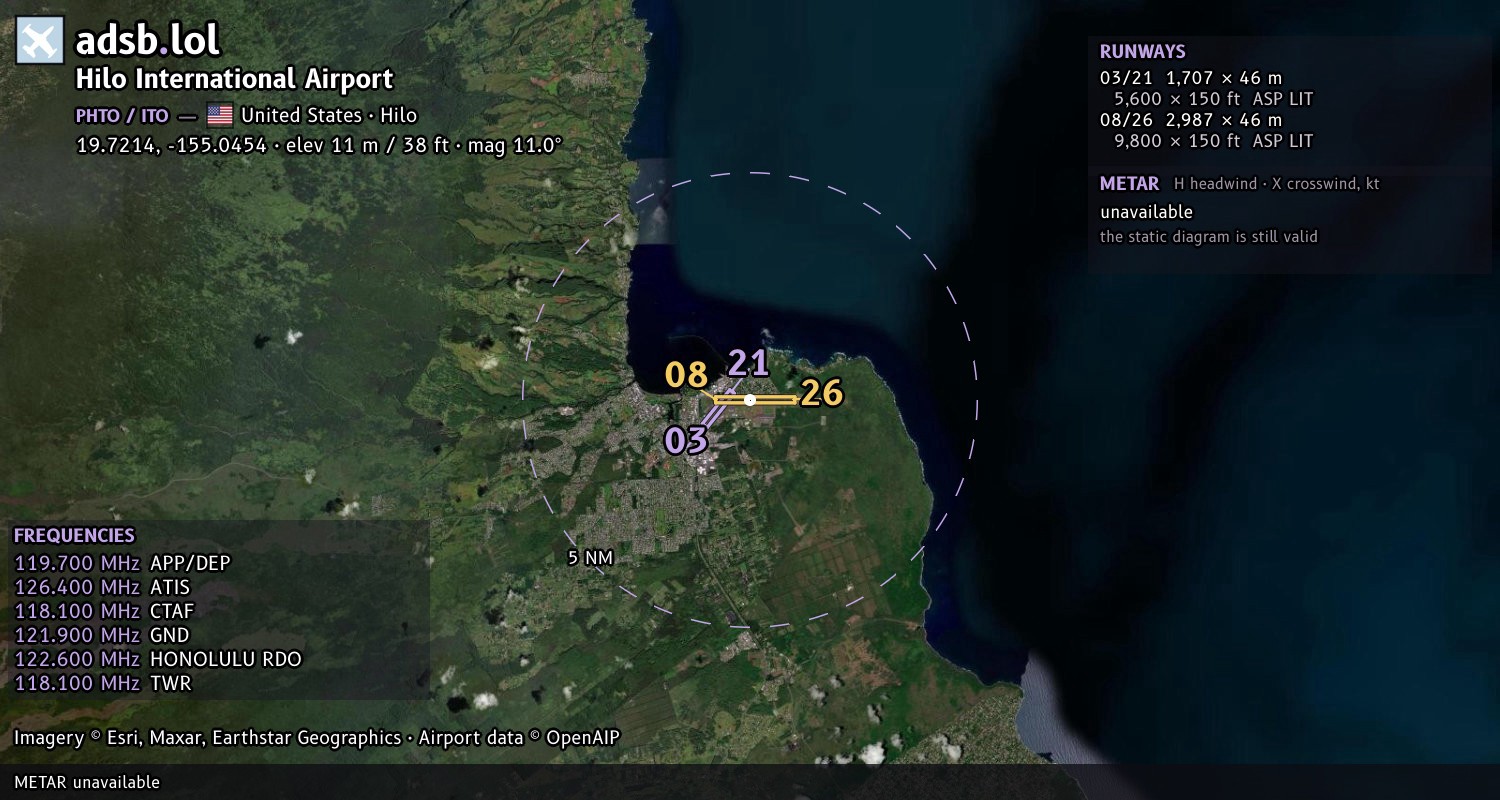Image resolution: width=1500 pixels, height=800 pixels.
Task: Click the white airport center marker dot
Action: pyautogui.click(x=750, y=400)
